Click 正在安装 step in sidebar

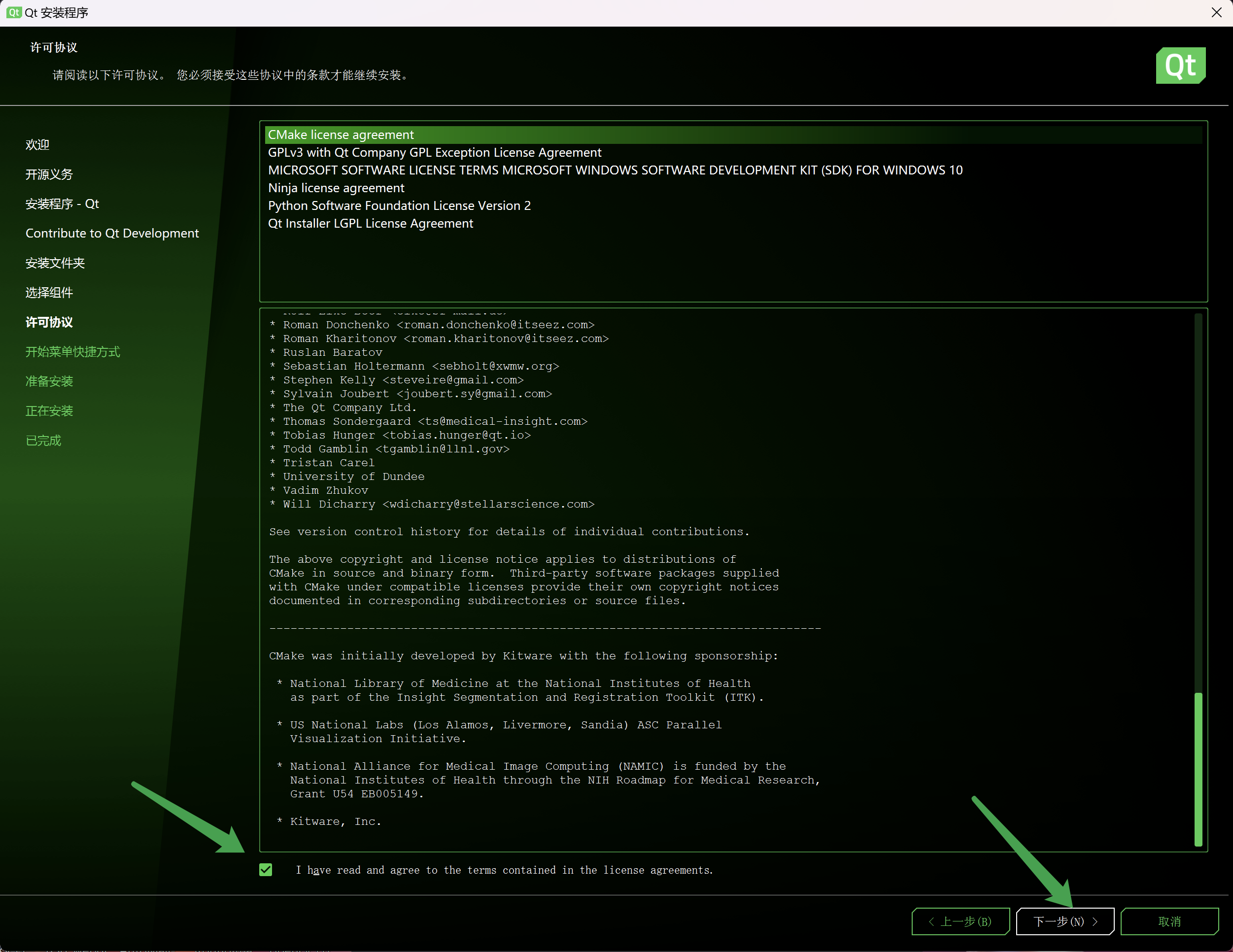[49, 411]
